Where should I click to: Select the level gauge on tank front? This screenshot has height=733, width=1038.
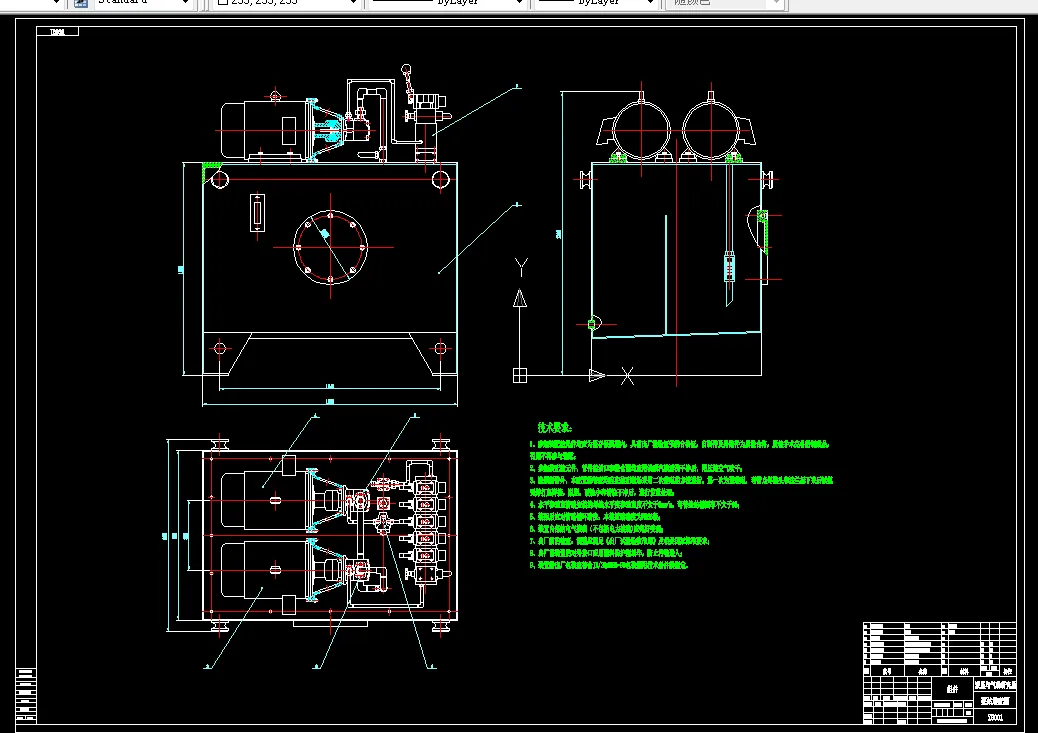[x=258, y=213]
